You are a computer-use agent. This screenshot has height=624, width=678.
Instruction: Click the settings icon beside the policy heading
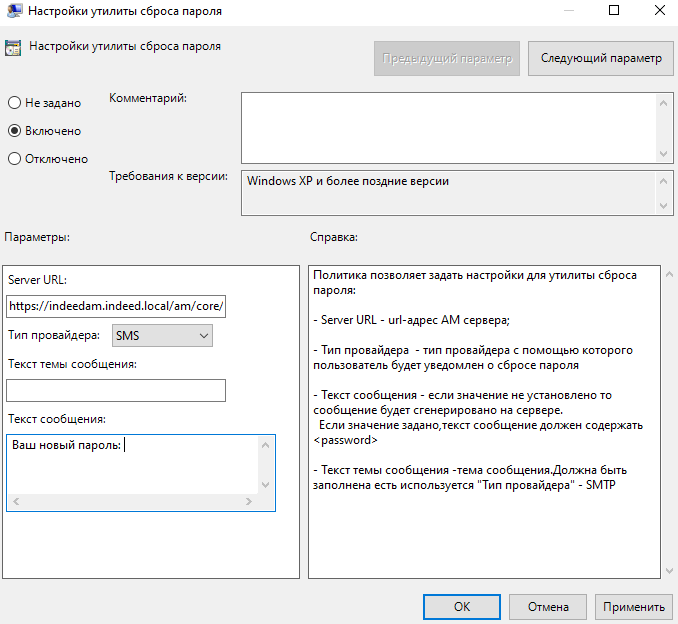click(14, 47)
